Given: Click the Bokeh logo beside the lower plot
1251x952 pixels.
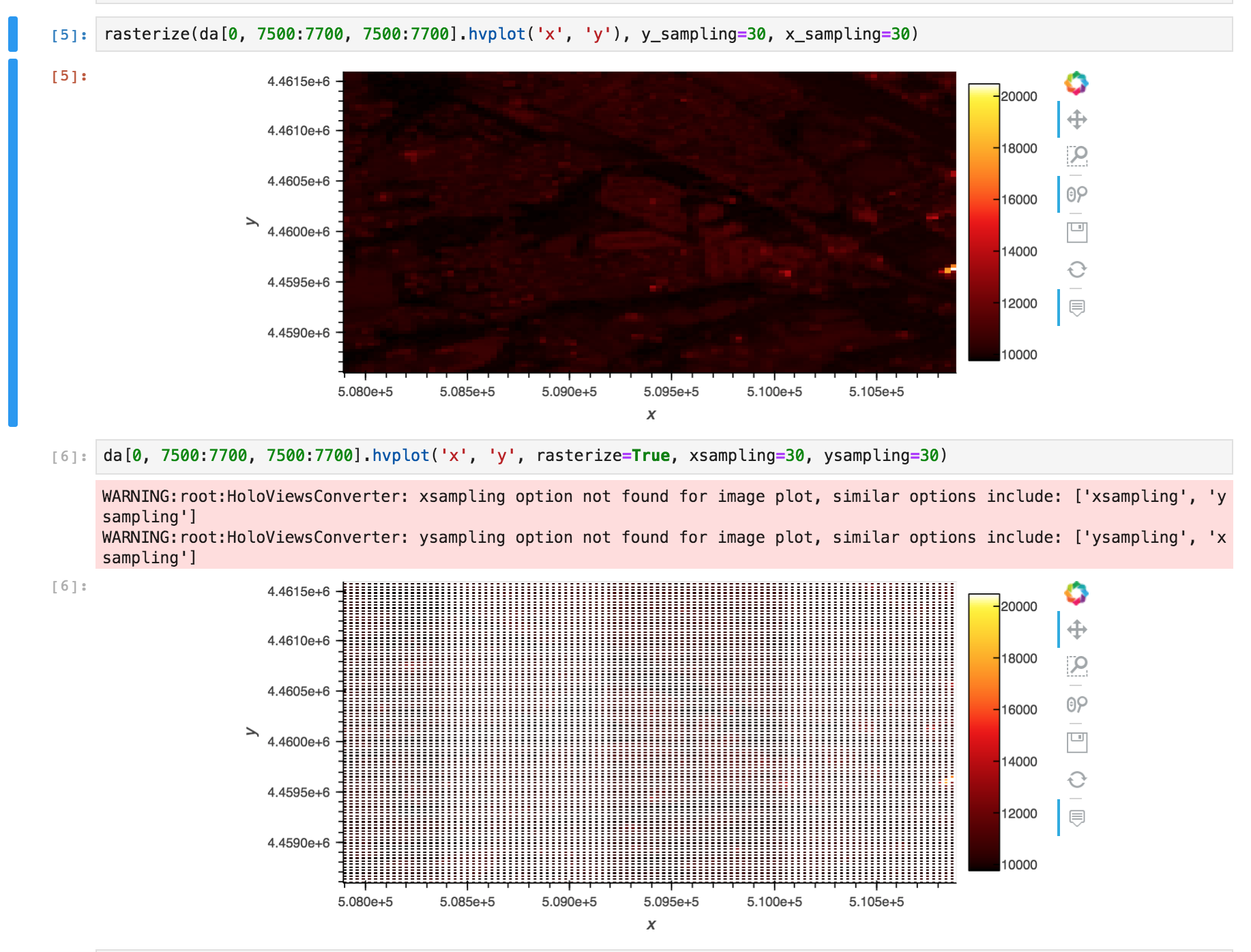Looking at the screenshot, I should click(1076, 593).
